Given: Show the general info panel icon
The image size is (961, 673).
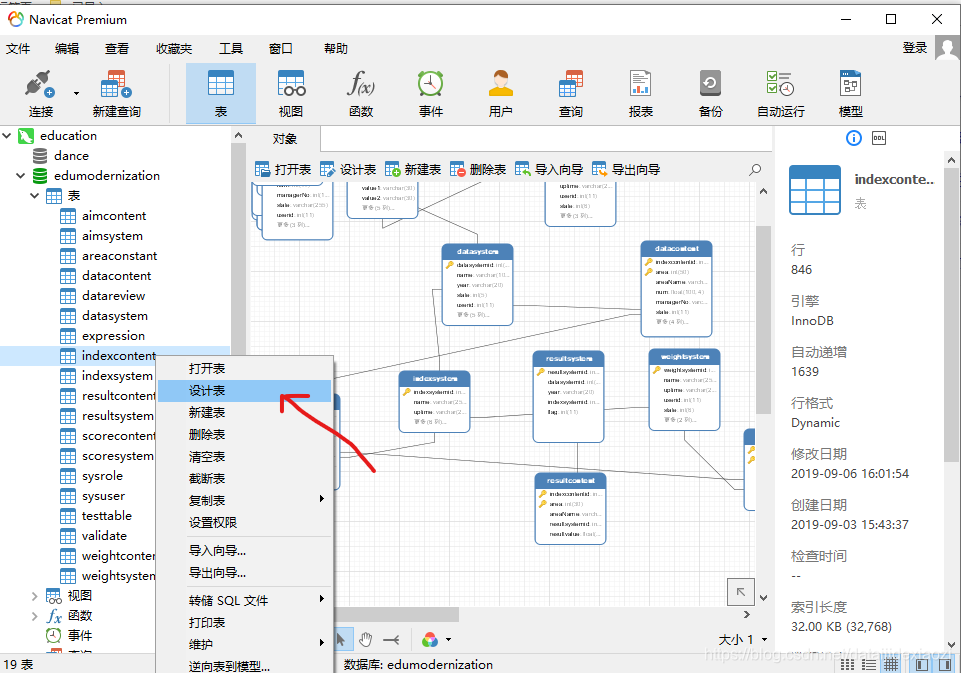Looking at the screenshot, I should click(853, 138).
